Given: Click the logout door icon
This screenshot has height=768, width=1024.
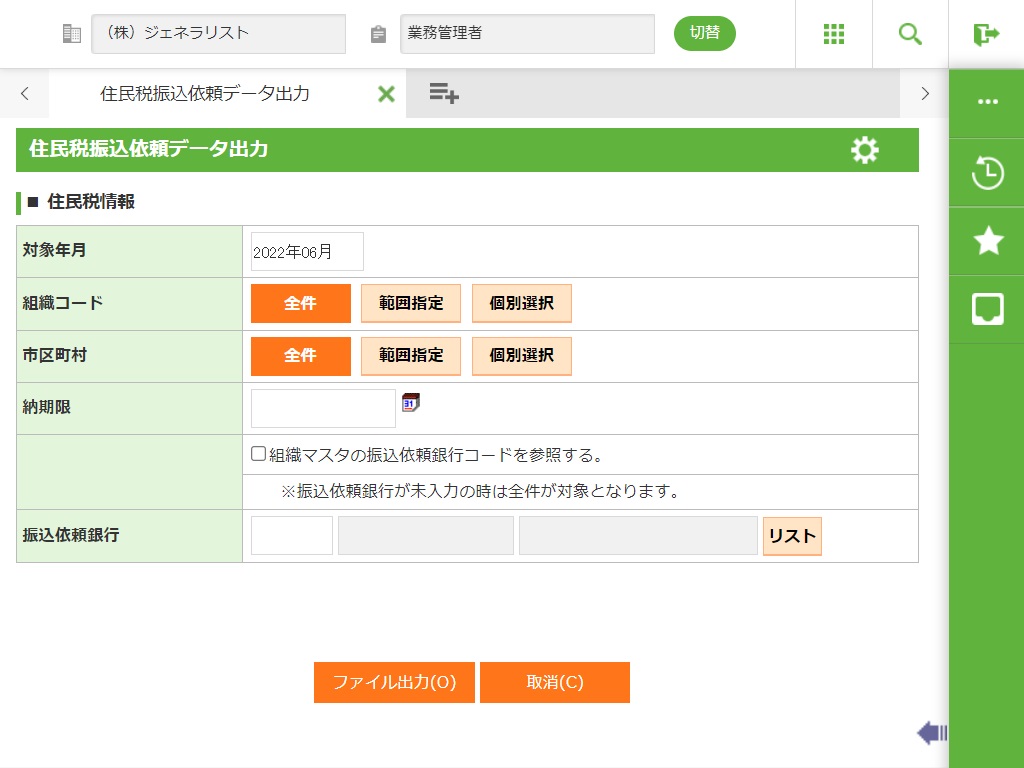Looking at the screenshot, I should point(986,34).
